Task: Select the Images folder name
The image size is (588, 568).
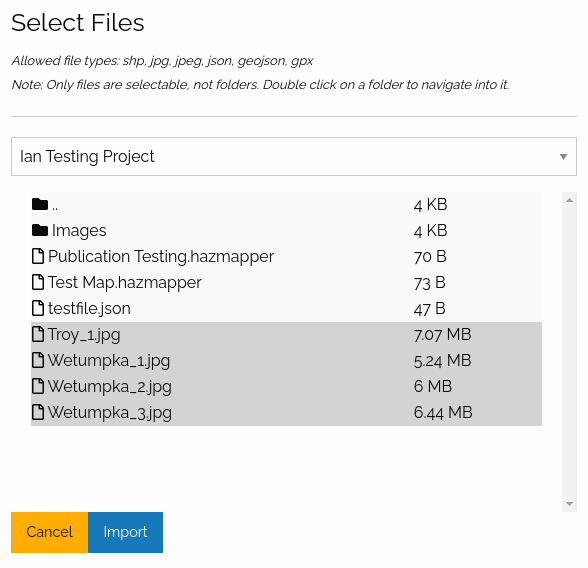Action: [x=79, y=231]
